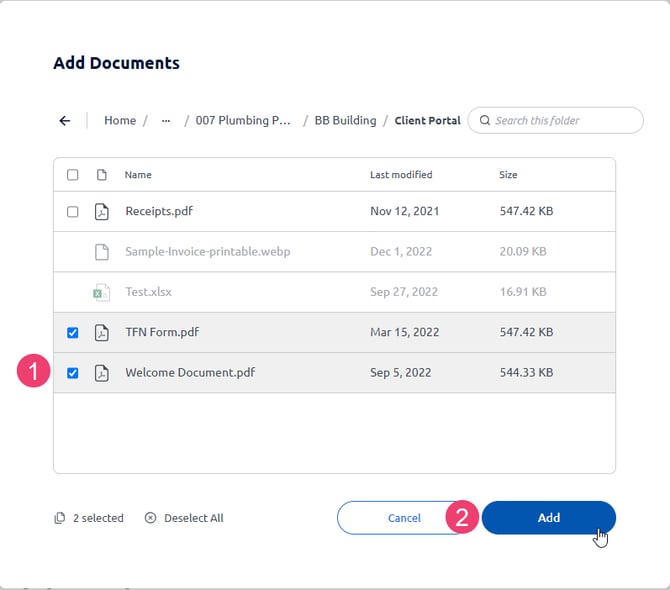
Task: Expand the collapsed breadcrumb ellipsis
Action: click(x=166, y=121)
